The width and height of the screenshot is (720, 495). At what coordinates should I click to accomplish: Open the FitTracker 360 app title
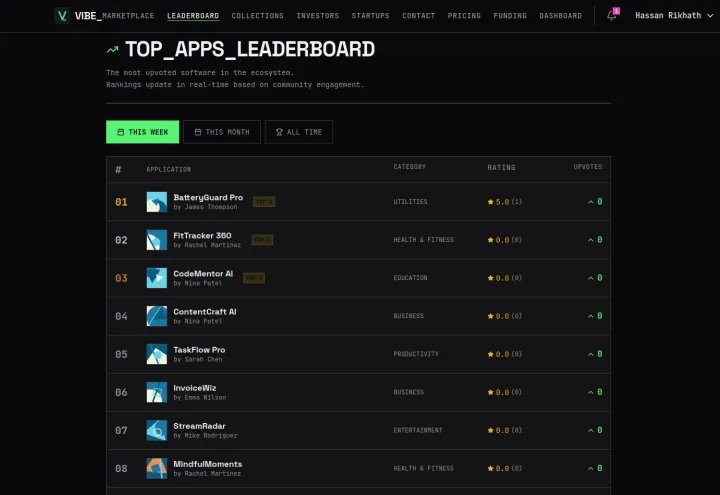pyautogui.click(x=202, y=236)
